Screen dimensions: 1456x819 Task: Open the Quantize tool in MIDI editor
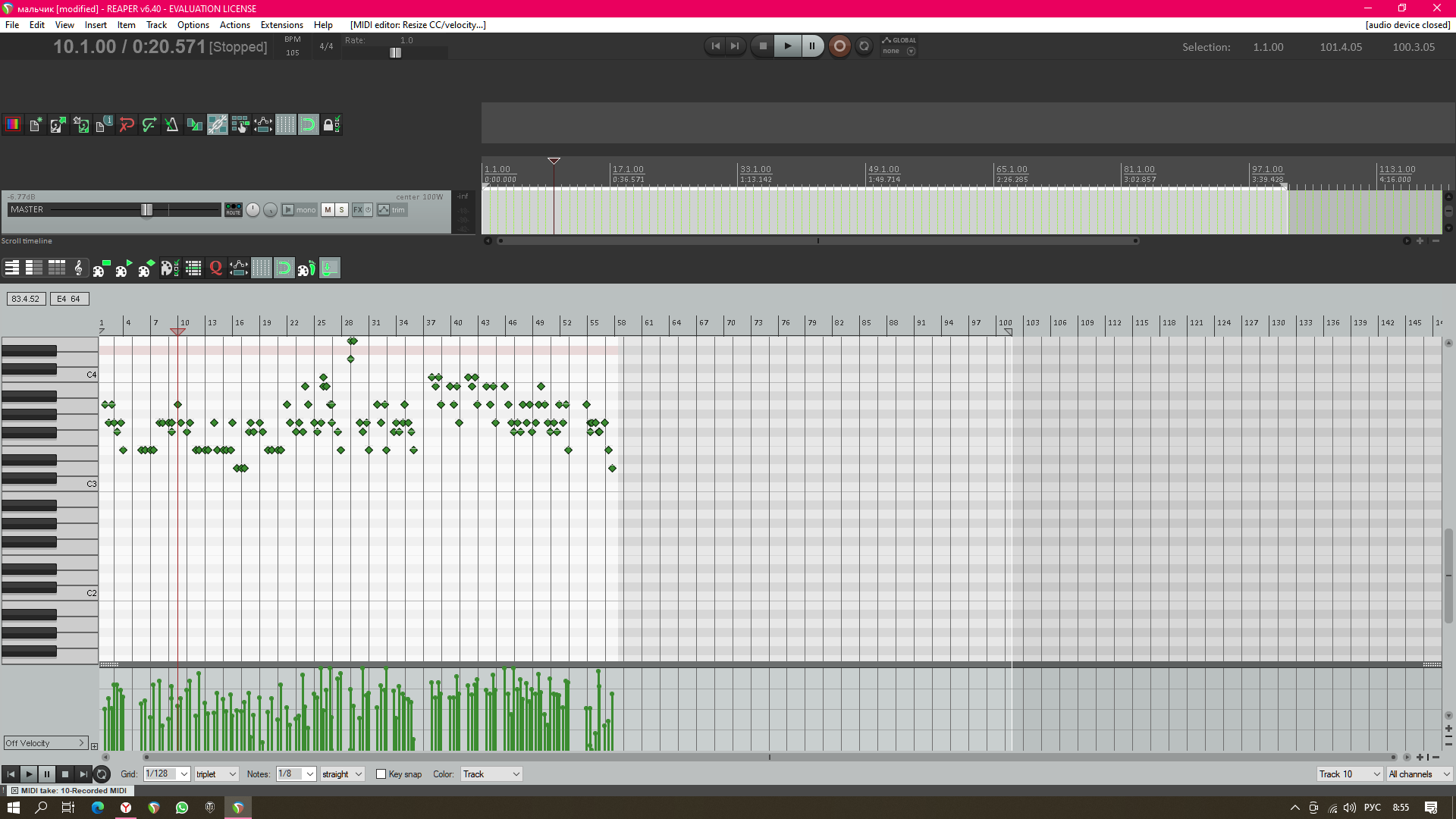pyautogui.click(x=216, y=268)
